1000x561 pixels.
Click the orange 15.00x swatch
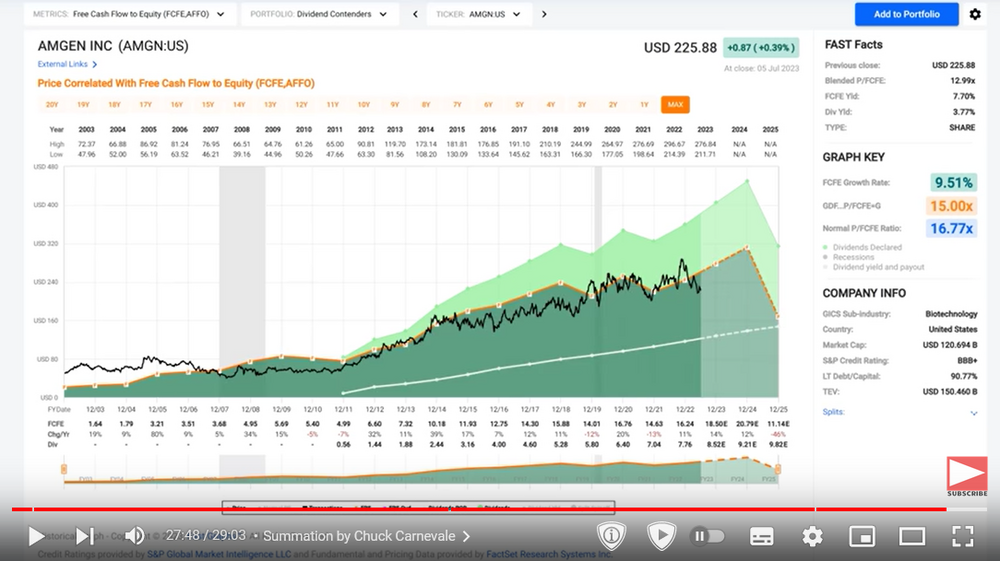pos(952,206)
